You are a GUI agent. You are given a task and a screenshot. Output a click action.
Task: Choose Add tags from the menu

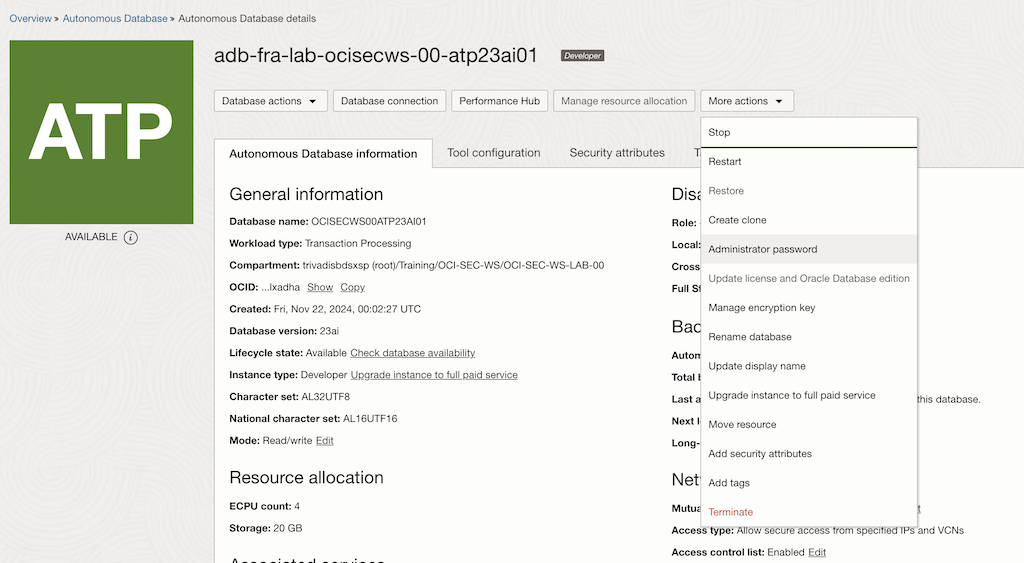click(808, 483)
